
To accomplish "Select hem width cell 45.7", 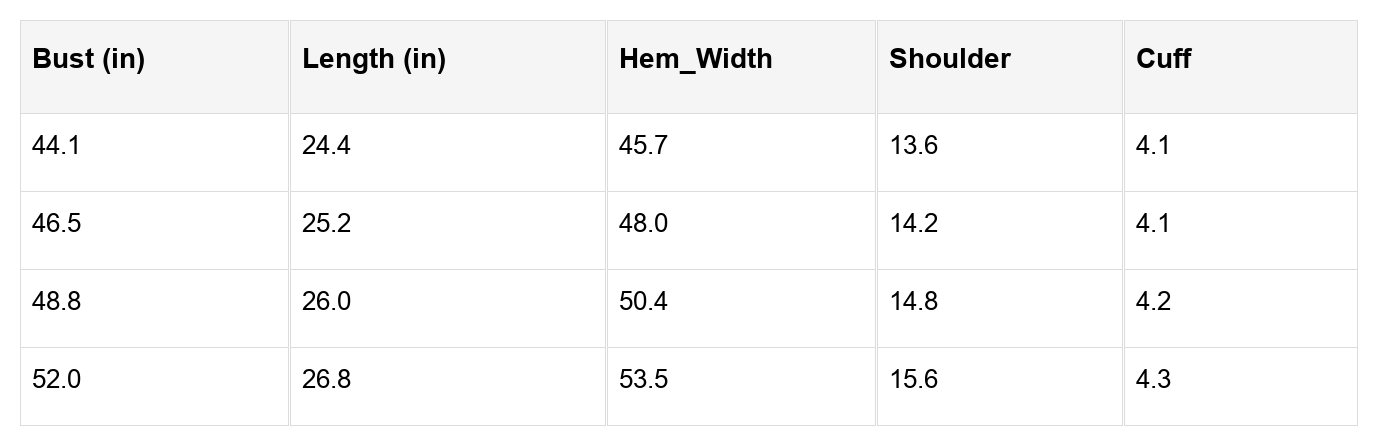I will (643, 146).
